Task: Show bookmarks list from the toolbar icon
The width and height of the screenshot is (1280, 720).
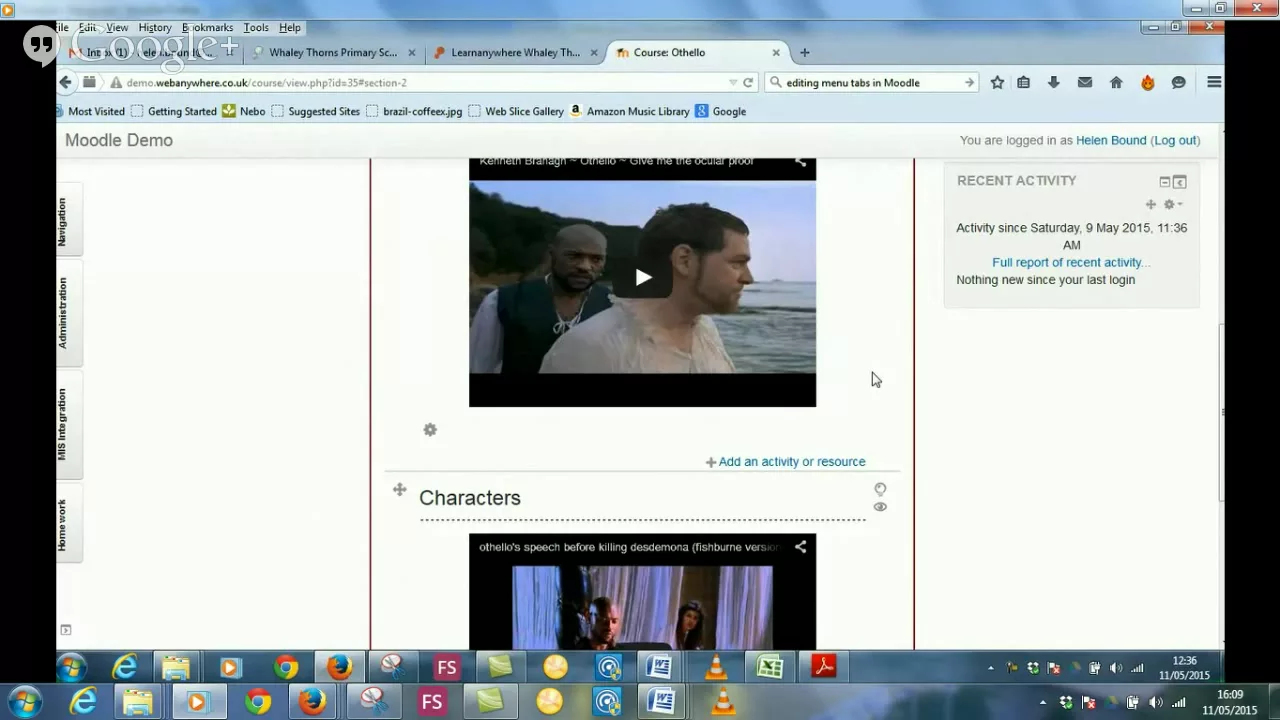Action: tap(1023, 83)
